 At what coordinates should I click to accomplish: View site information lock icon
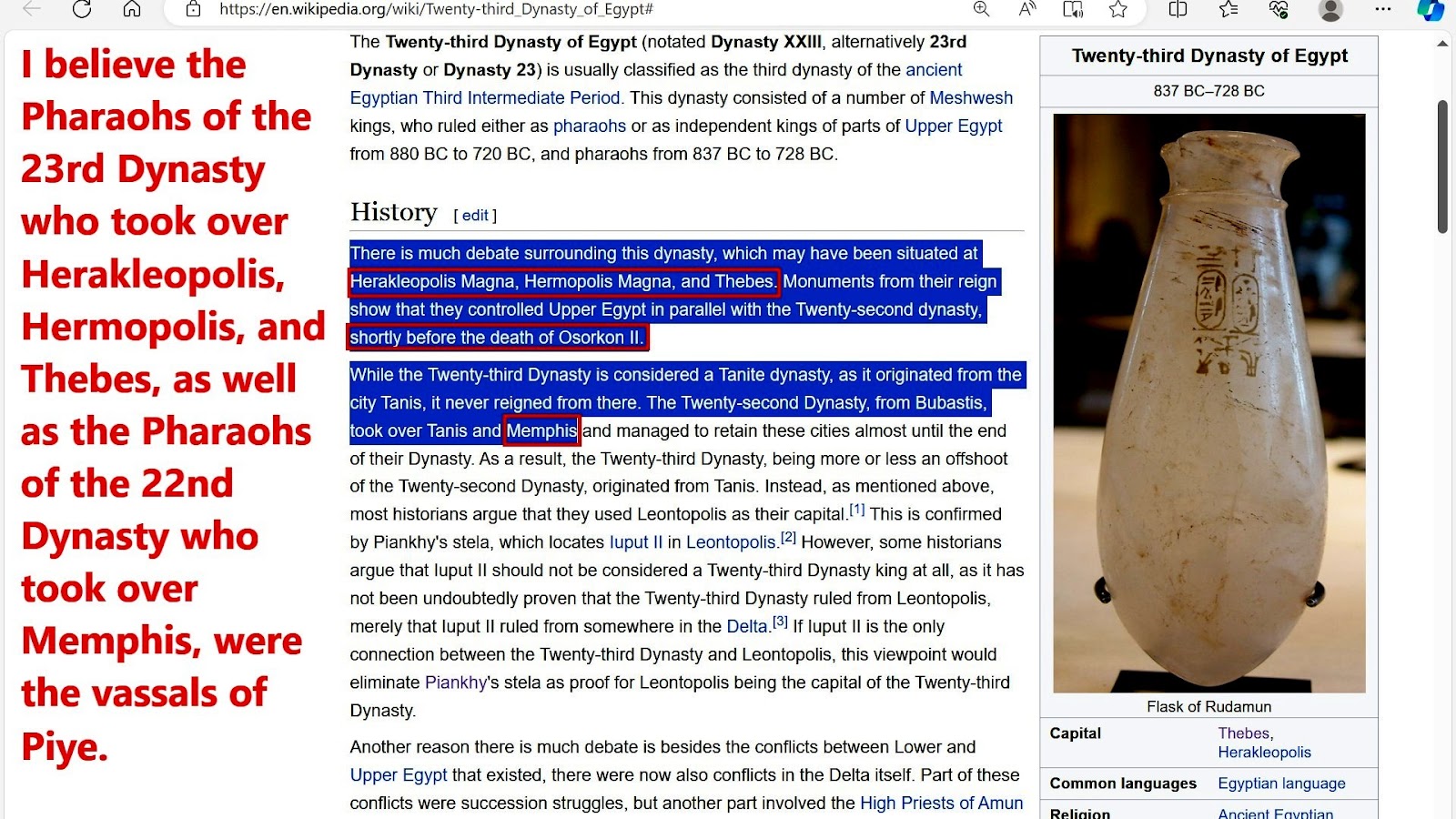pyautogui.click(x=193, y=9)
